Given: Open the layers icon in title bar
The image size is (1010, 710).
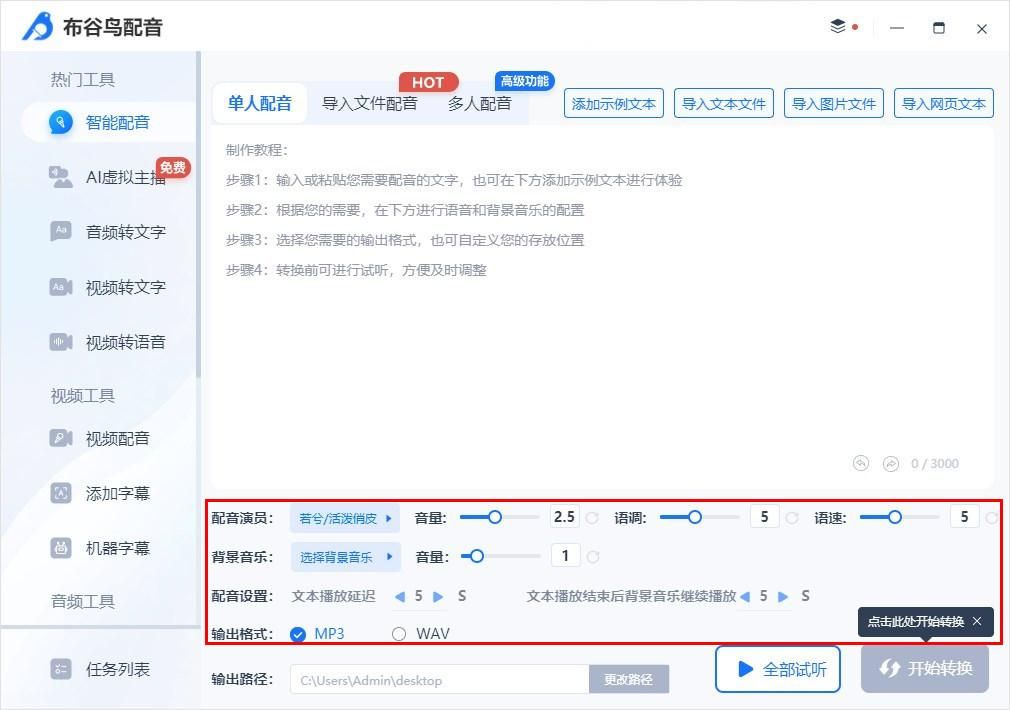Looking at the screenshot, I should click(x=837, y=26).
